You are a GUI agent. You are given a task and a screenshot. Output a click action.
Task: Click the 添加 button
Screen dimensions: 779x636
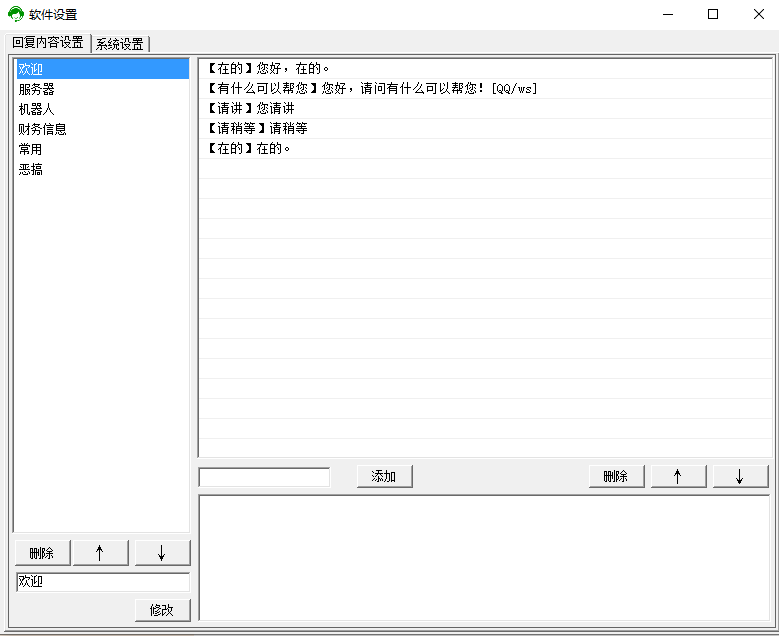(384, 477)
